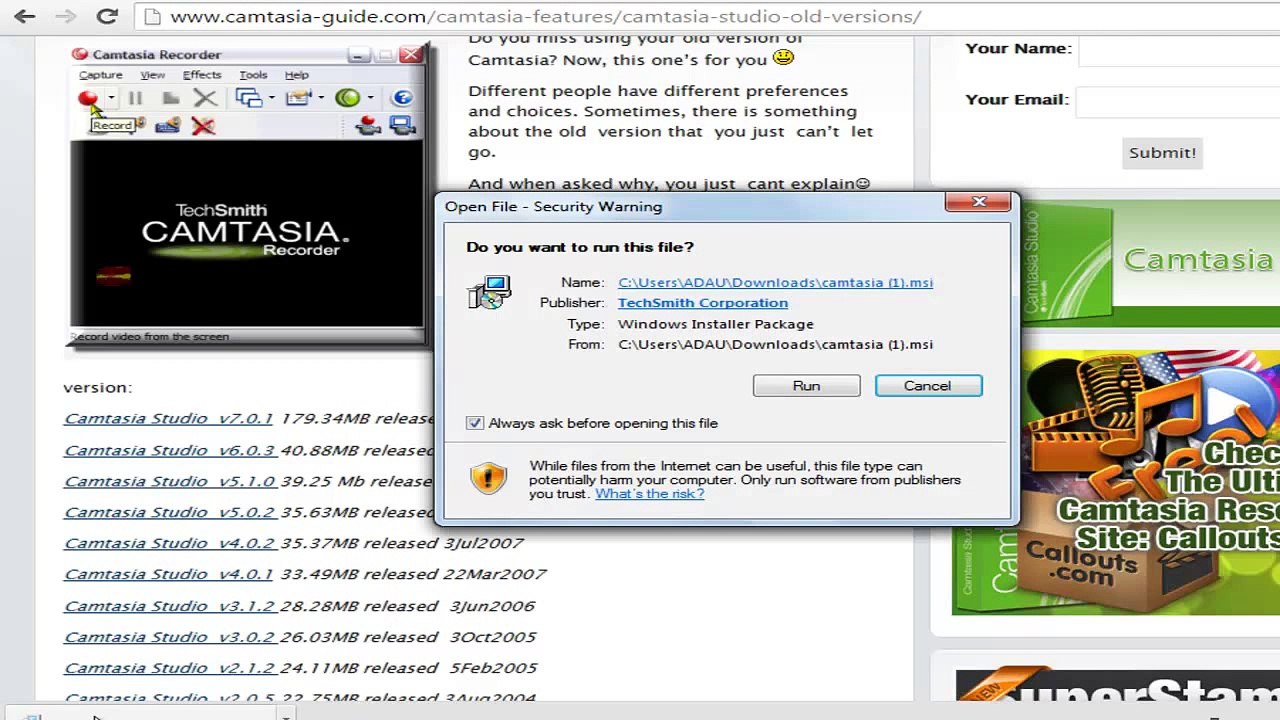Click the 'Your Name:' label

(1018, 48)
